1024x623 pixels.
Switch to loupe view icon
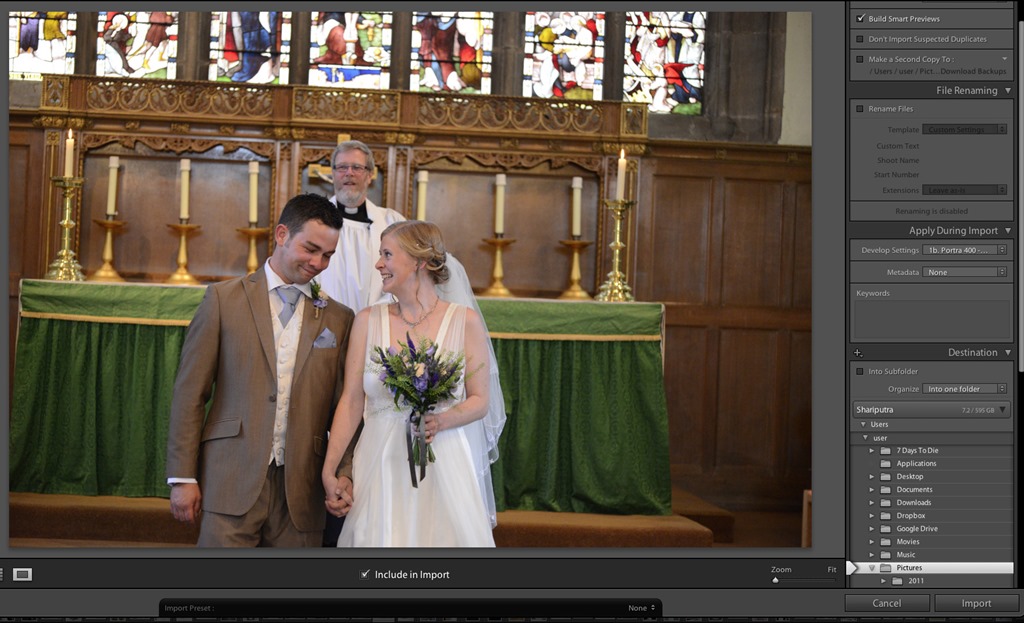click(x=22, y=574)
